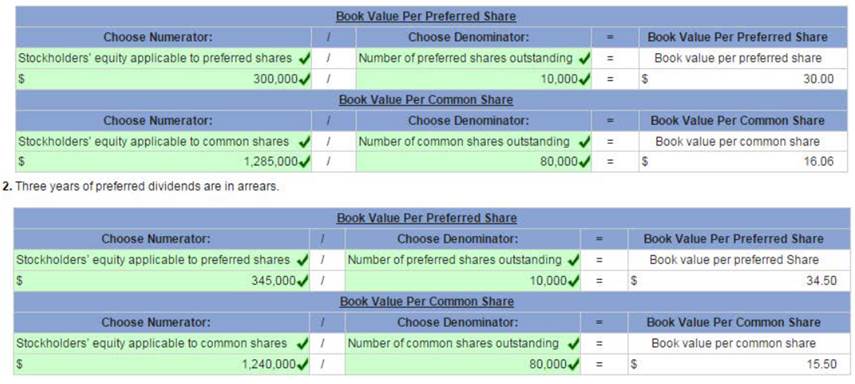Click the 1,240,000 numerator input field
Image resolution: width=855 pixels, height=384 pixels.
click(162, 364)
